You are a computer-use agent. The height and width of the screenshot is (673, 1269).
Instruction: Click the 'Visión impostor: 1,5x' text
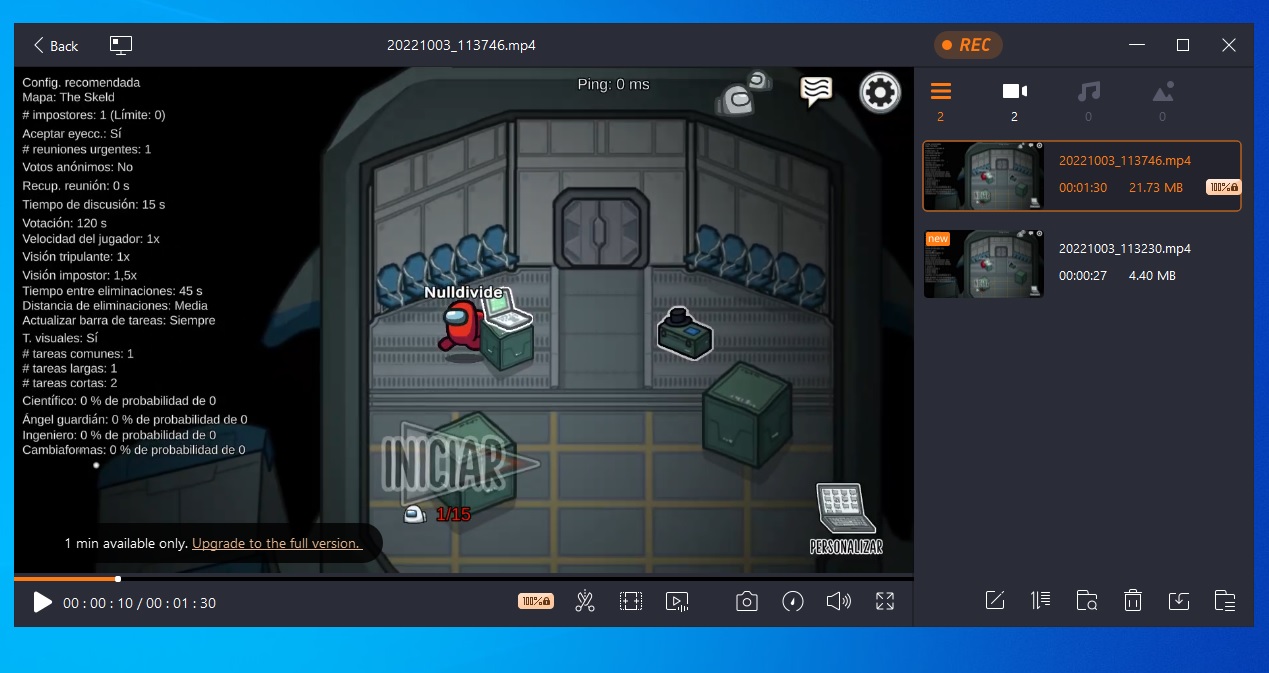tap(79, 274)
